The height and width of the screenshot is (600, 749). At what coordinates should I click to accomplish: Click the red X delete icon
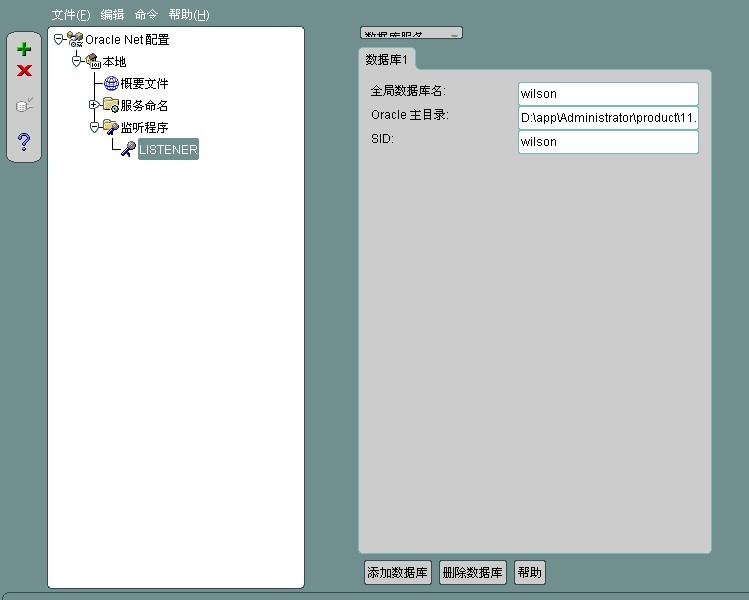pos(24,70)
